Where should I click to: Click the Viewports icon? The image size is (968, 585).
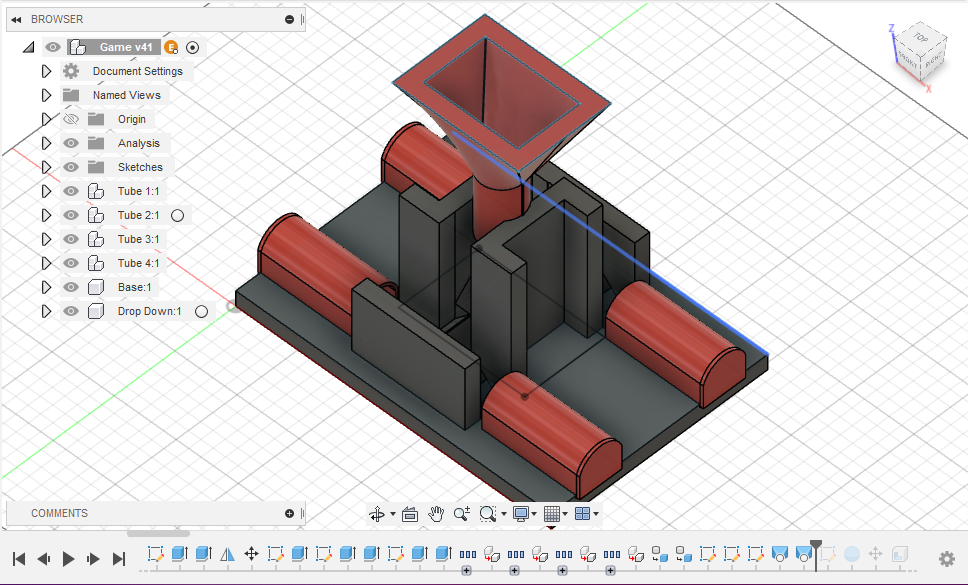(x=582, y=513)
